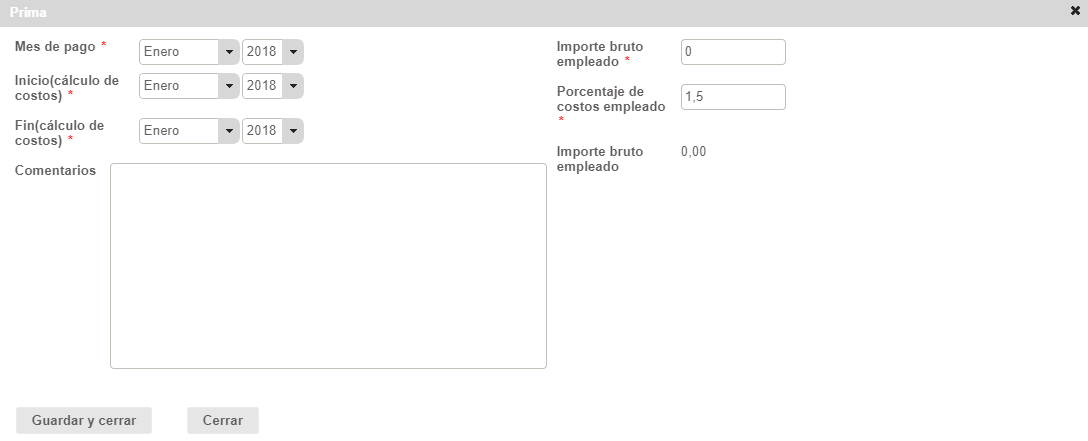Click the required Importe bruto empleado label

click(x=600, y=53)
